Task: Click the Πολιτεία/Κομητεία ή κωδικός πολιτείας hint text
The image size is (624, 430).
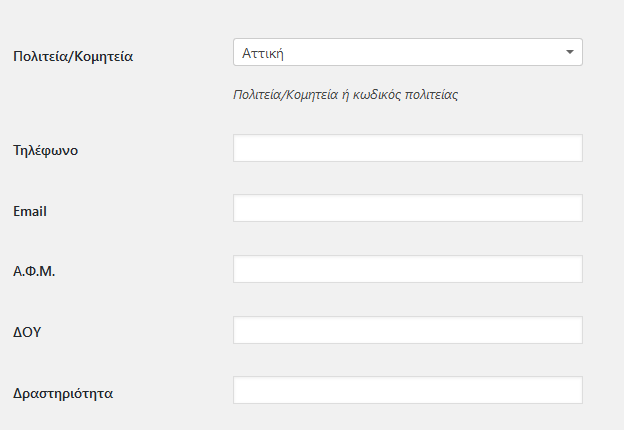Action: click(x=345, y=96)
